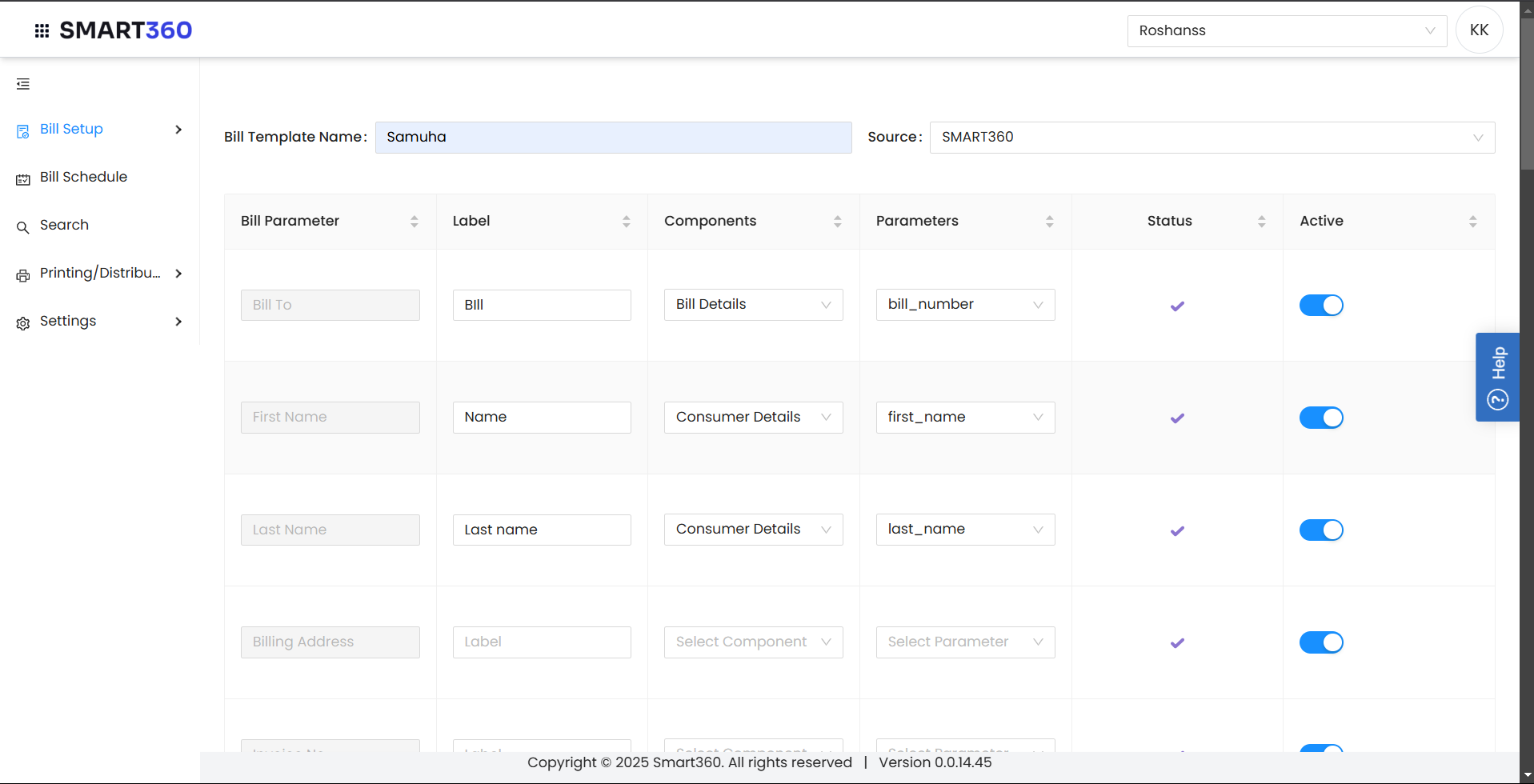The width and height of the screenshot is (1534, 784).
Task: Click the Bill Schedule calendar icon
Action: coord(23,179)
